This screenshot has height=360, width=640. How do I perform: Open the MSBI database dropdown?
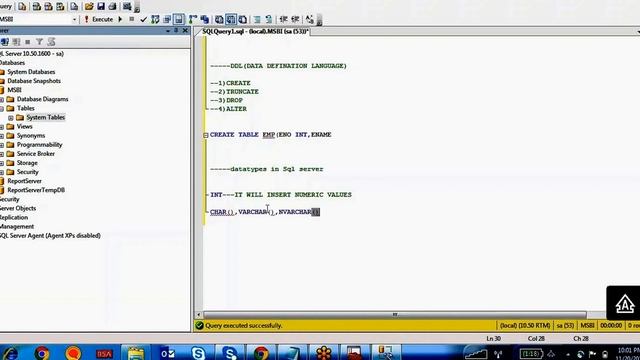point(74,19)
